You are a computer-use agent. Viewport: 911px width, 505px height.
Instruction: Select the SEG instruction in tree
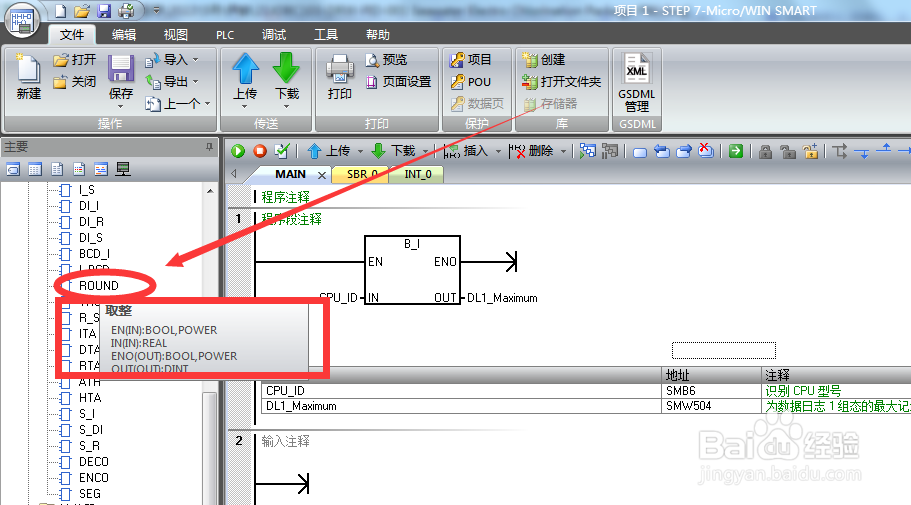(89, 494)
